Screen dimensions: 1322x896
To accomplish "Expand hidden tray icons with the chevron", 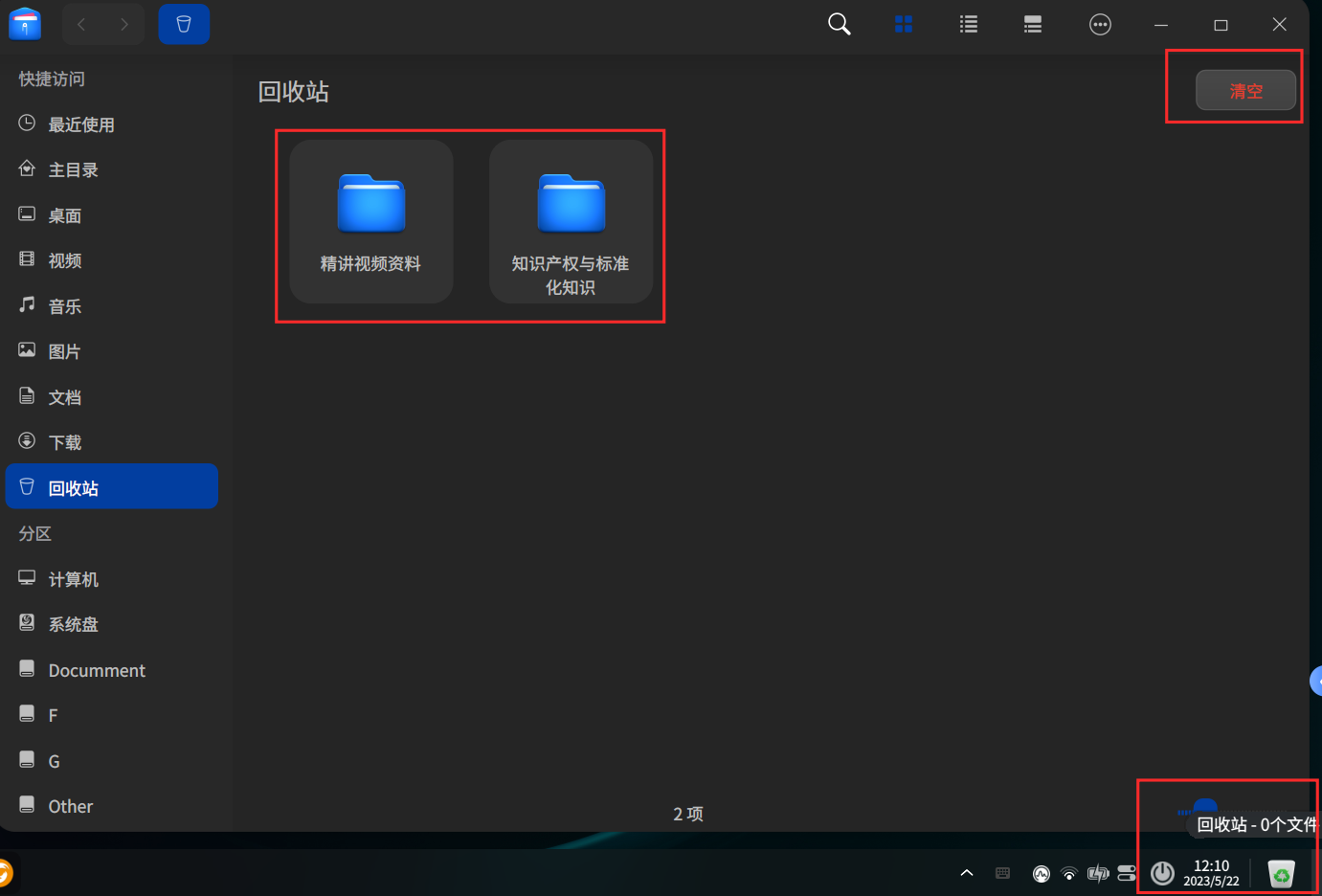I will pyautogui.click(x=966, y=872).
